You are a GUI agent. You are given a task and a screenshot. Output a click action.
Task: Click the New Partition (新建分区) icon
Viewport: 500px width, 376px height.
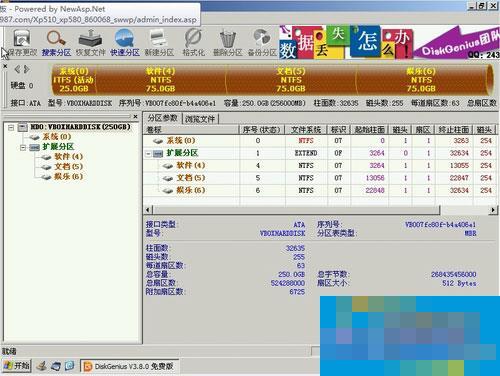coord(159,43)
